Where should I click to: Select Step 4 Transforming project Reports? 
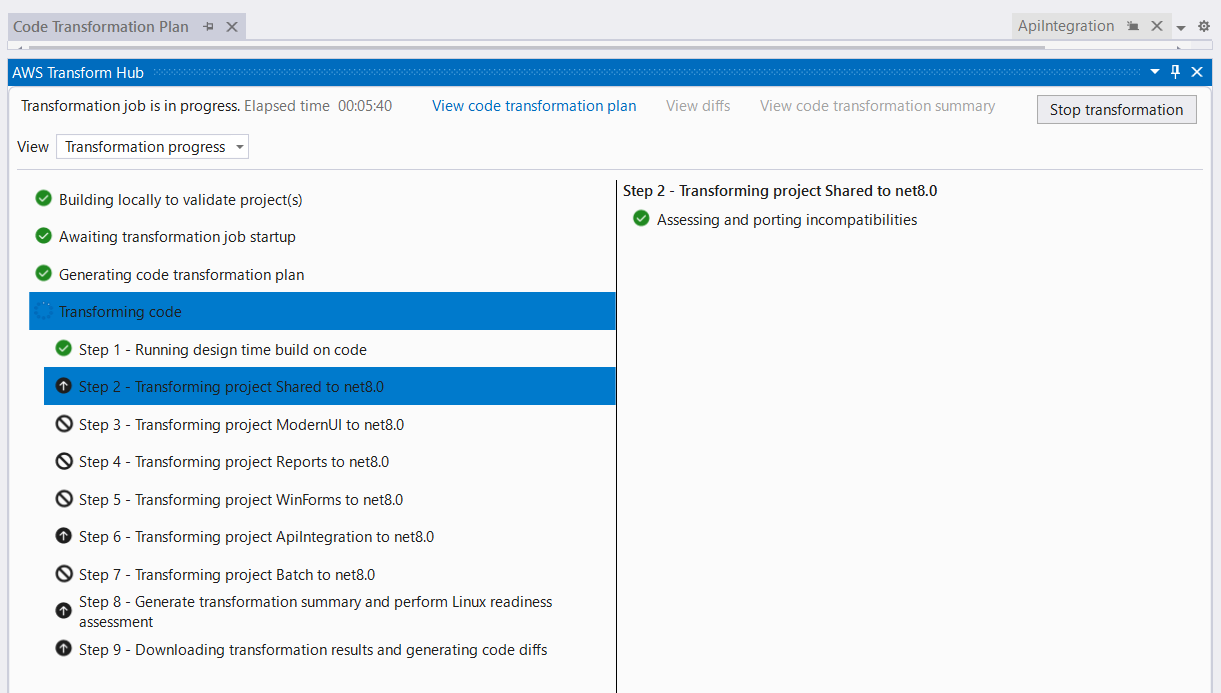pyautogui.click(x=329, y=461)
